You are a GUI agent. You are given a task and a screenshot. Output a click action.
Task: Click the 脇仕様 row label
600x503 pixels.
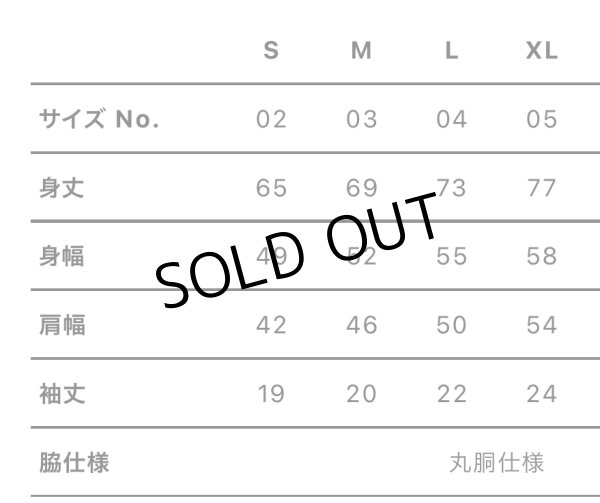click(74, 462)
